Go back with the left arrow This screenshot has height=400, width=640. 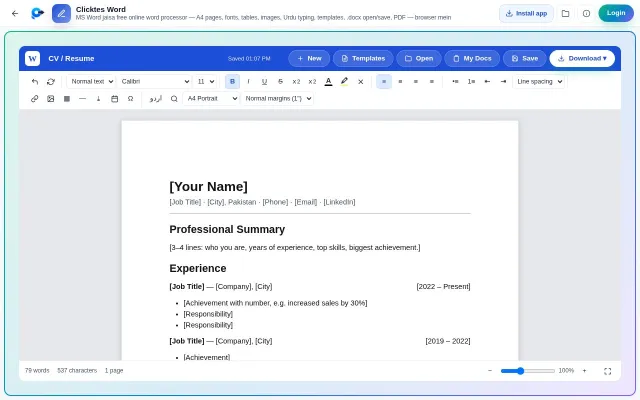point(15,13)
